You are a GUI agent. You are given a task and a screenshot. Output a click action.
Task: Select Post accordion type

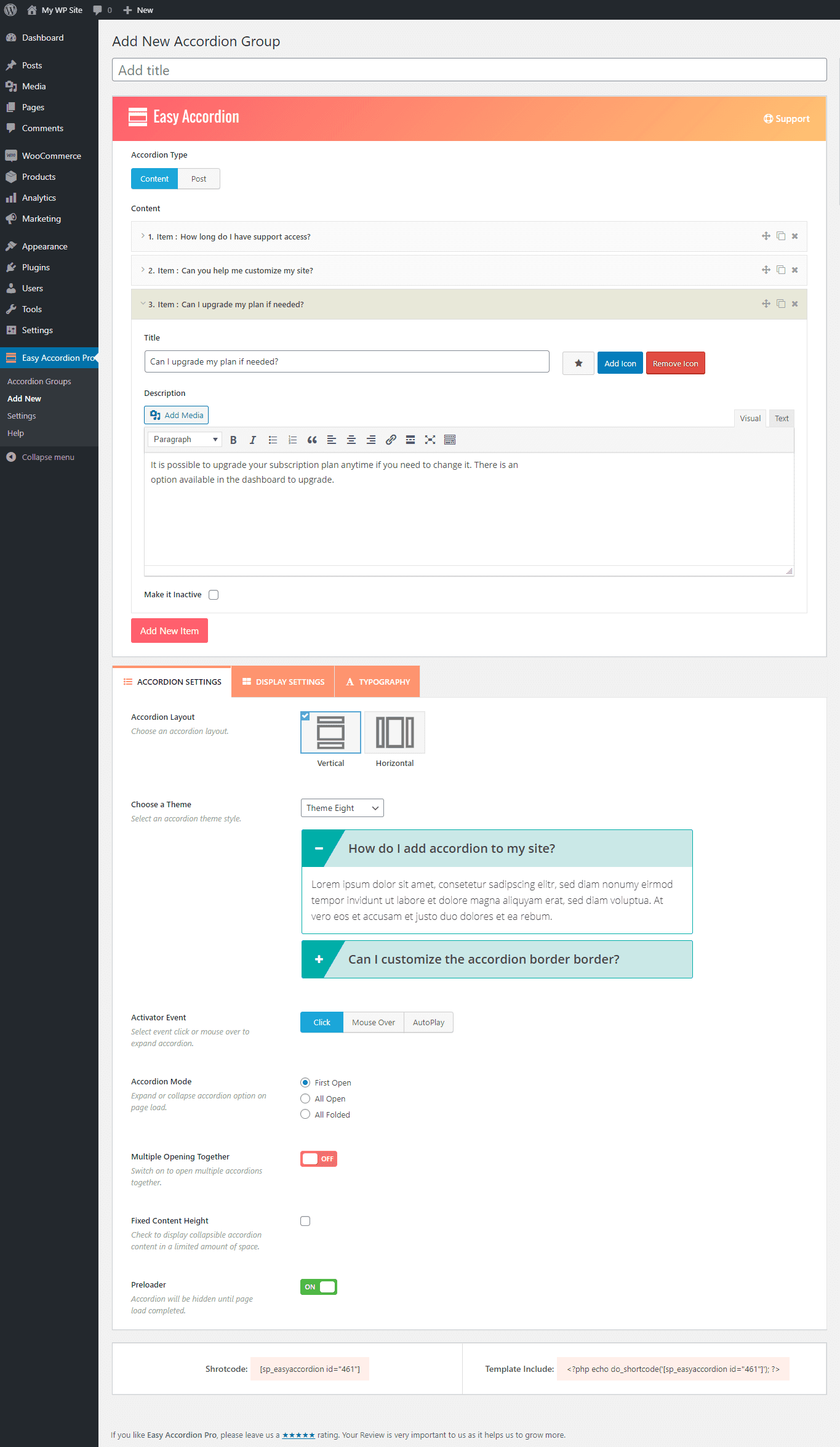pos(199,179)
